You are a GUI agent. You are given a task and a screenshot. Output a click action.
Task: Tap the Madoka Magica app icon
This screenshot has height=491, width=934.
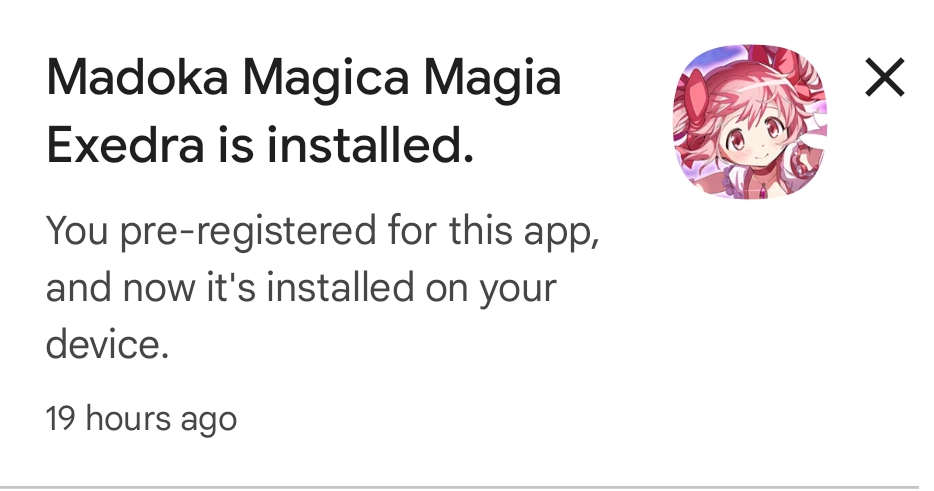[750, 122]
